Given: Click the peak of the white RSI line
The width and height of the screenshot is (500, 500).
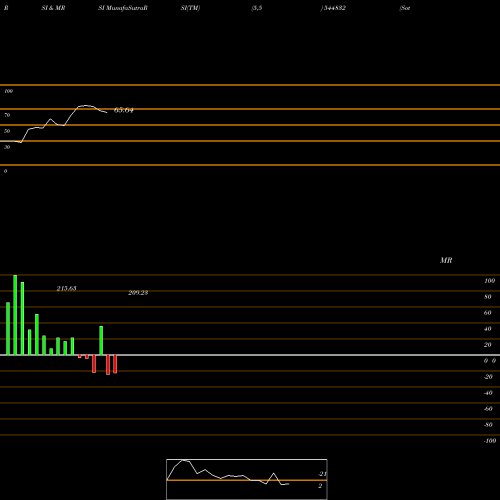Looking at the screenshot, I should [x=86, y=105].
